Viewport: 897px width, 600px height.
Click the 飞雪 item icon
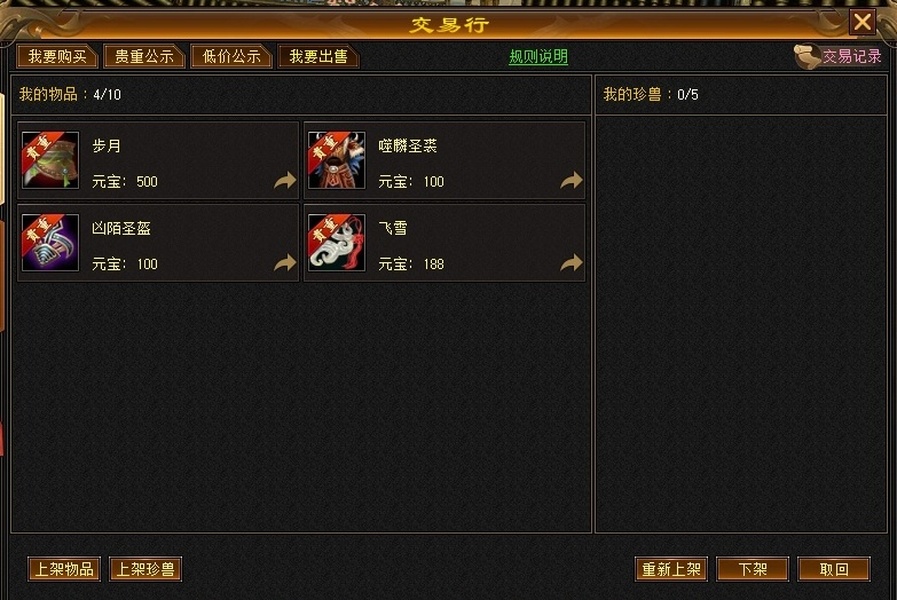click(x=336, y=243)
